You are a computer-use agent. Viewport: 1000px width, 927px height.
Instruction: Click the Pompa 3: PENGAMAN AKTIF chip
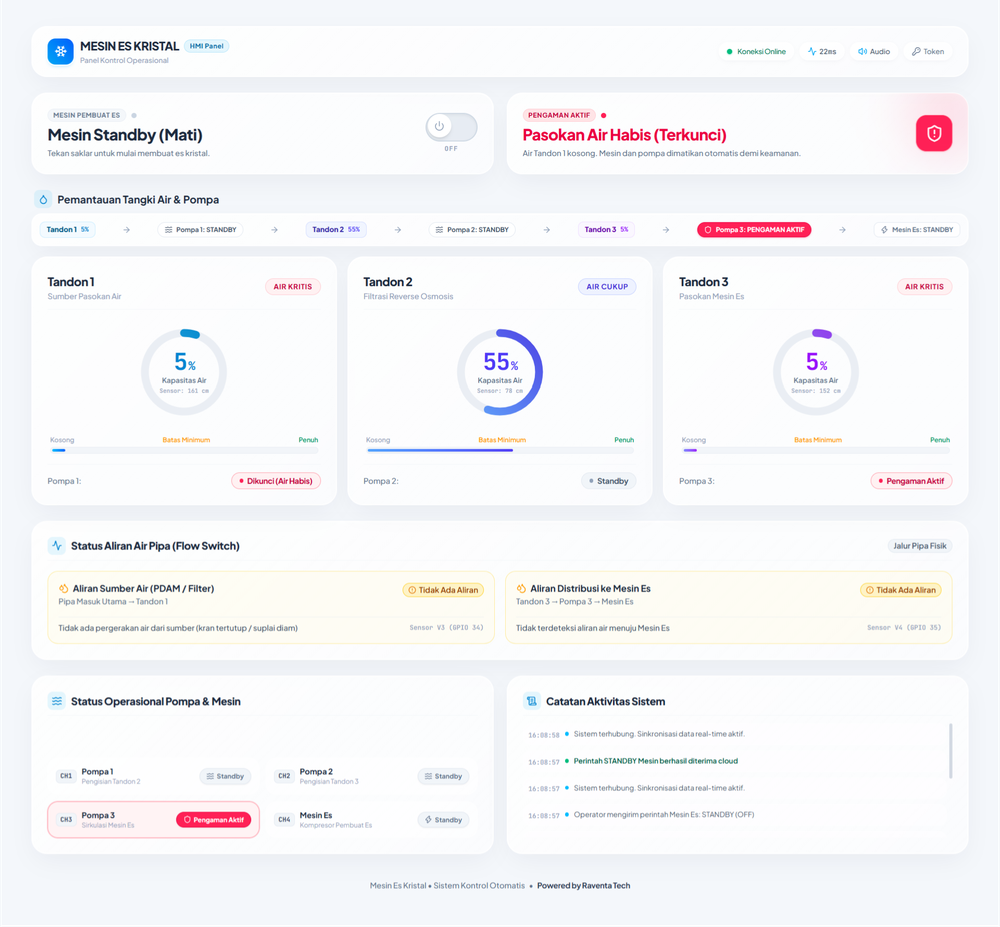click(754, 230)
